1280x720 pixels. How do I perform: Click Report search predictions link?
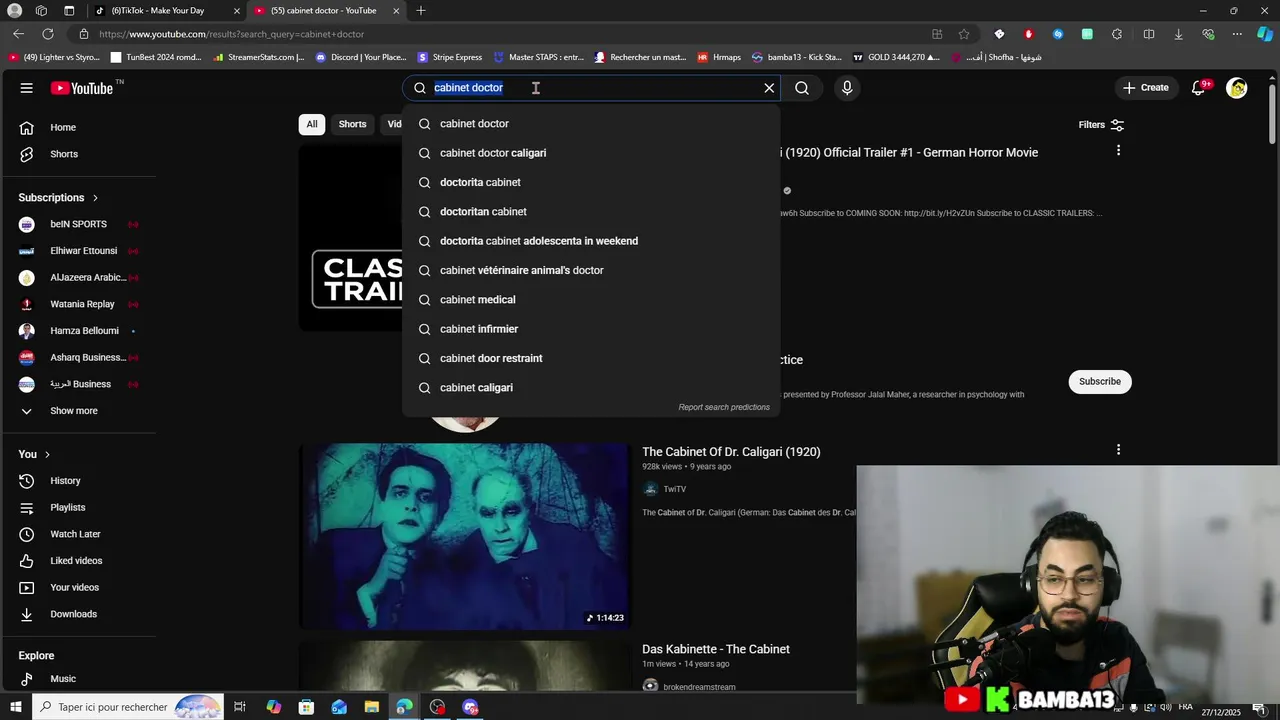click(x=724, y=407)
